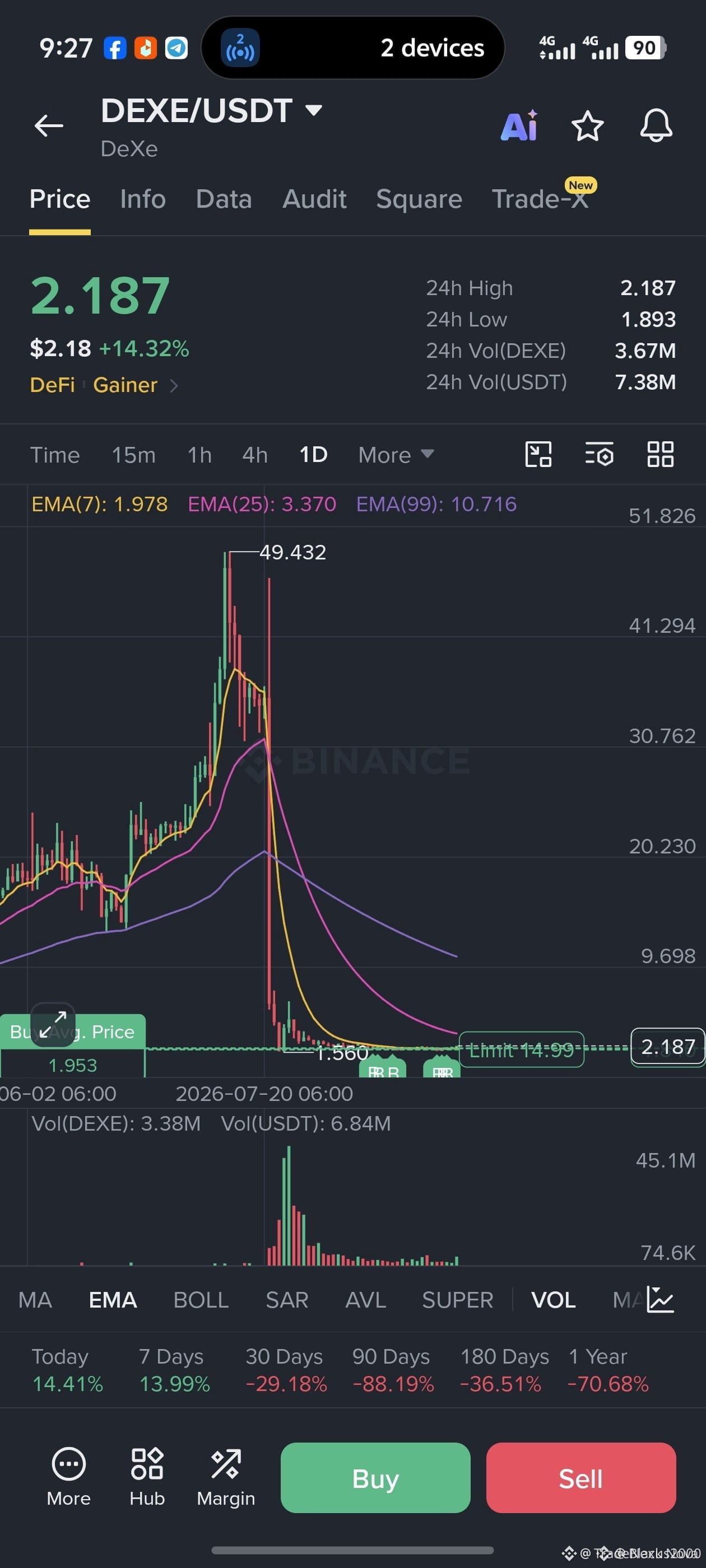Tap the green Buy button
Screen dimensions: 706x1568
coord(375,1477)
